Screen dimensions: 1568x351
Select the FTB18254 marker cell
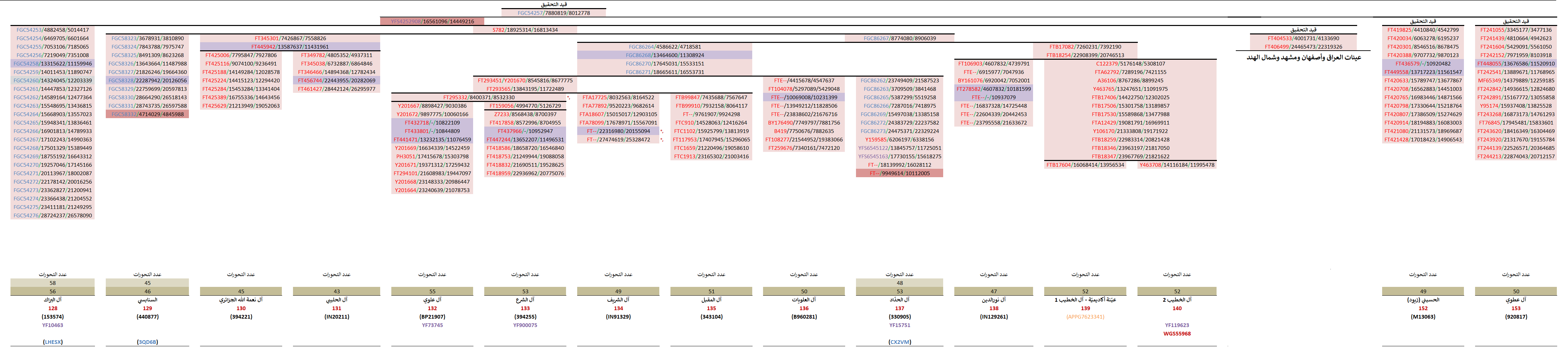coord(1085,55)
